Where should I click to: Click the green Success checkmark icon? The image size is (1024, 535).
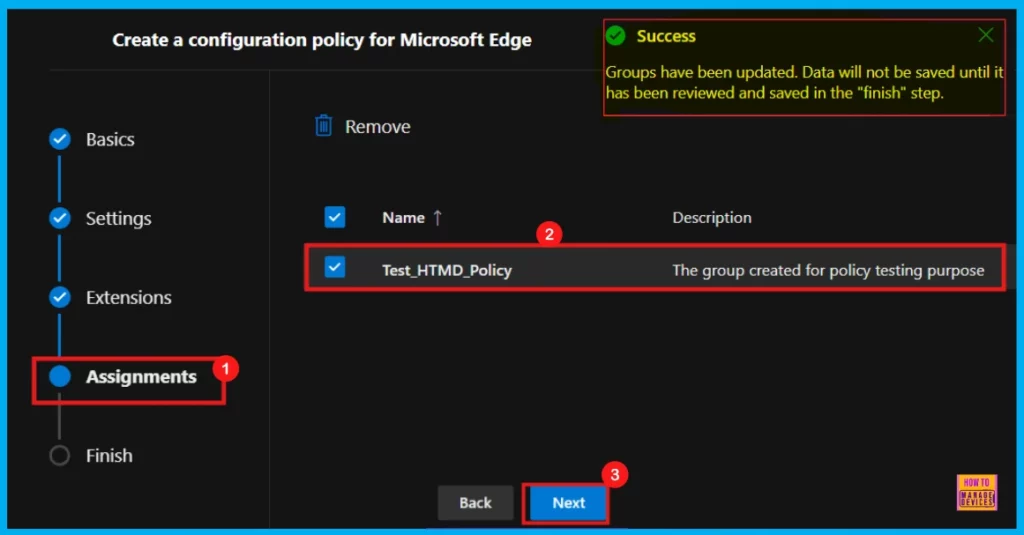point(615,35)
